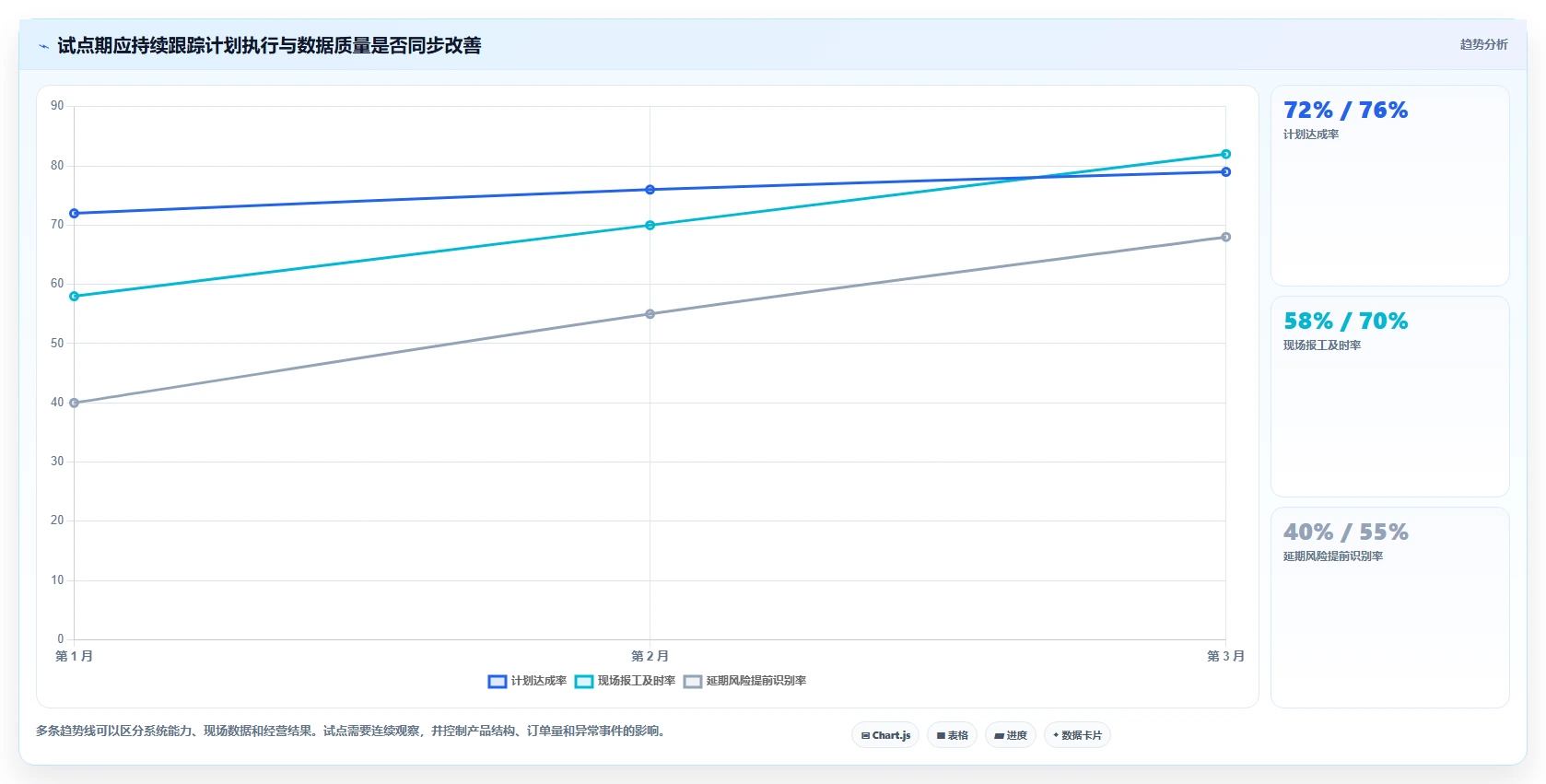Screen dimensions: 1546x784
Task: Click the trend icon beside the title
Action: point(43,46)
